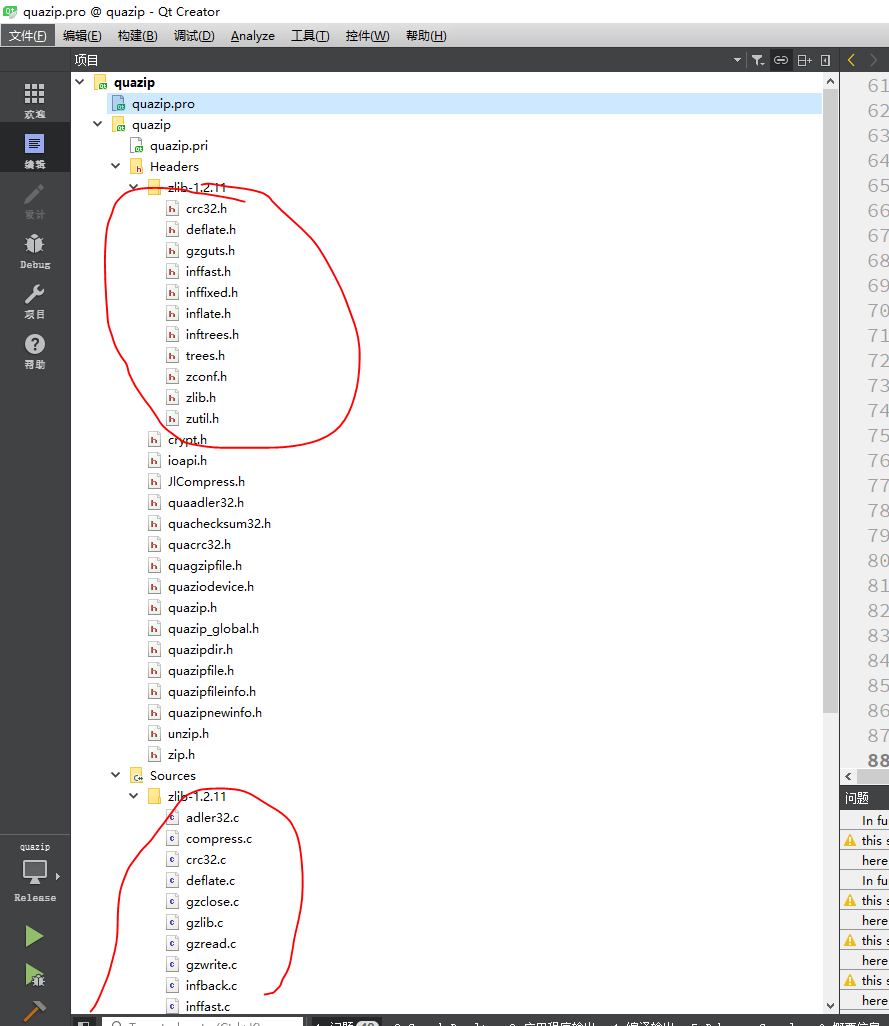Image resolution: width=889 pixels, height=1026 pixels.
Task: Collapse zlib-1.2.11 under Headers
Action: pos(133,187)
